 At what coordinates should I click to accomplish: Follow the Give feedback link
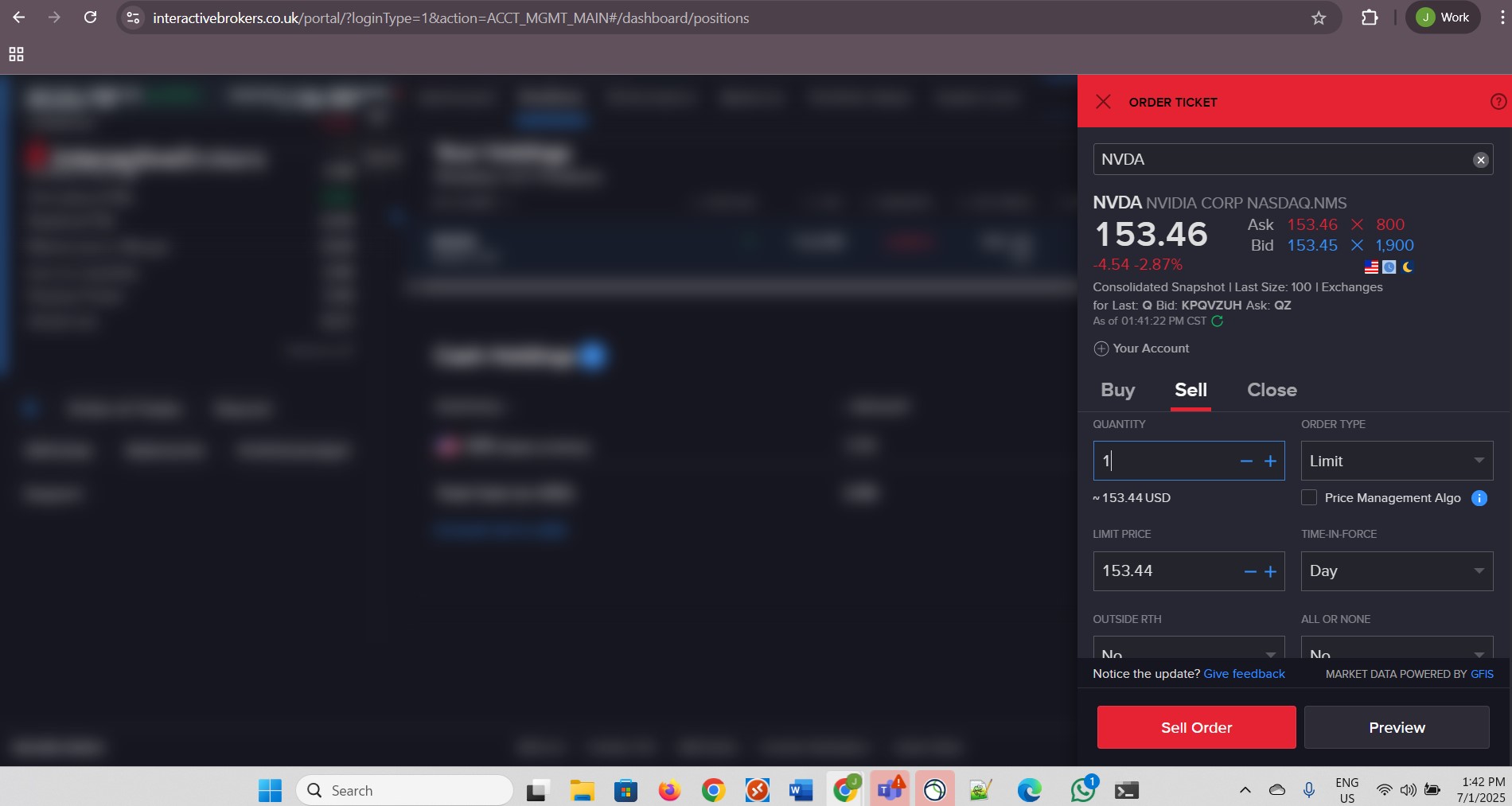point(1244,674)
